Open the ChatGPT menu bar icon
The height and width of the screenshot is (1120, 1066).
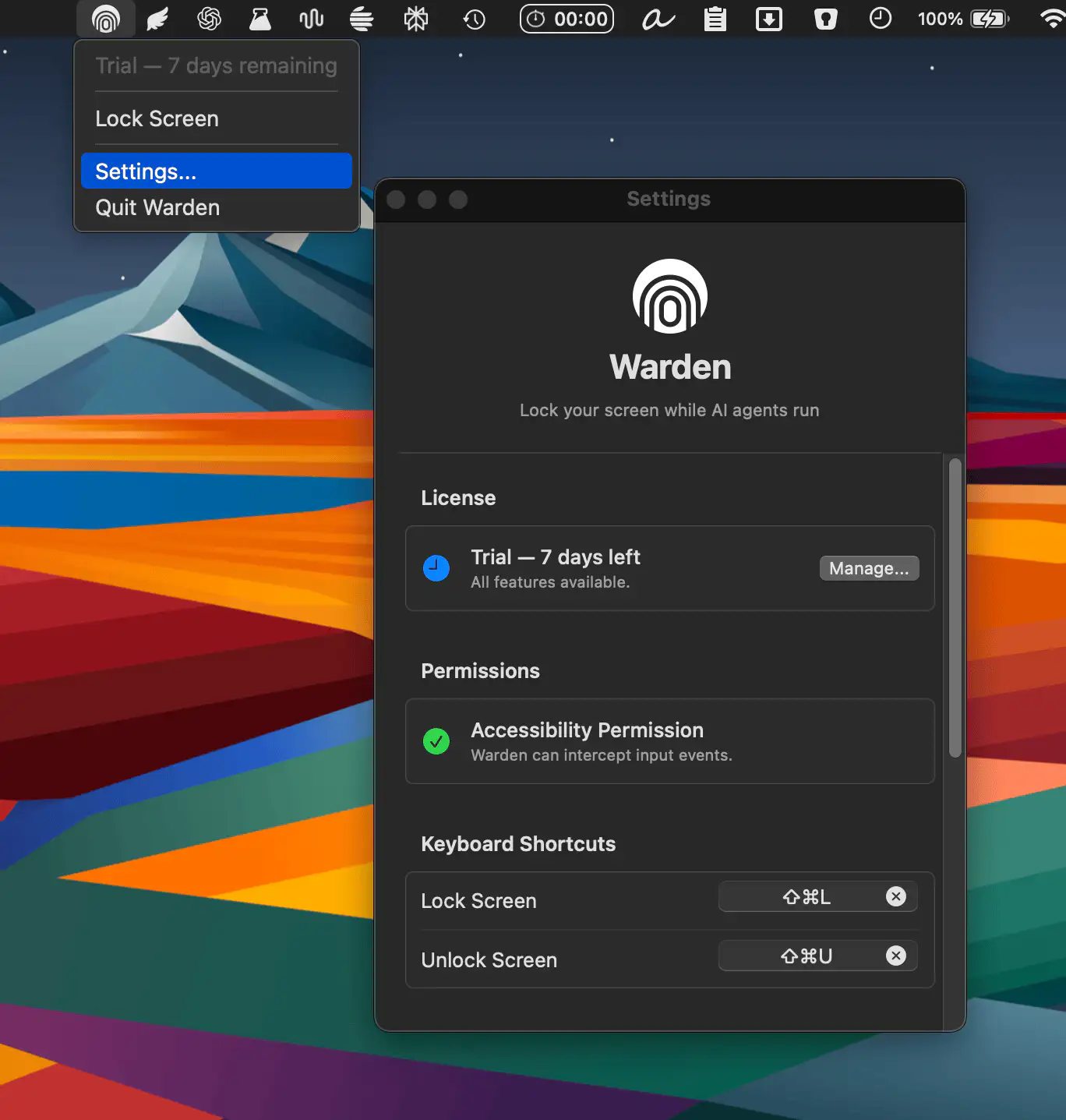pyautogui.click(x=209, y=19)
